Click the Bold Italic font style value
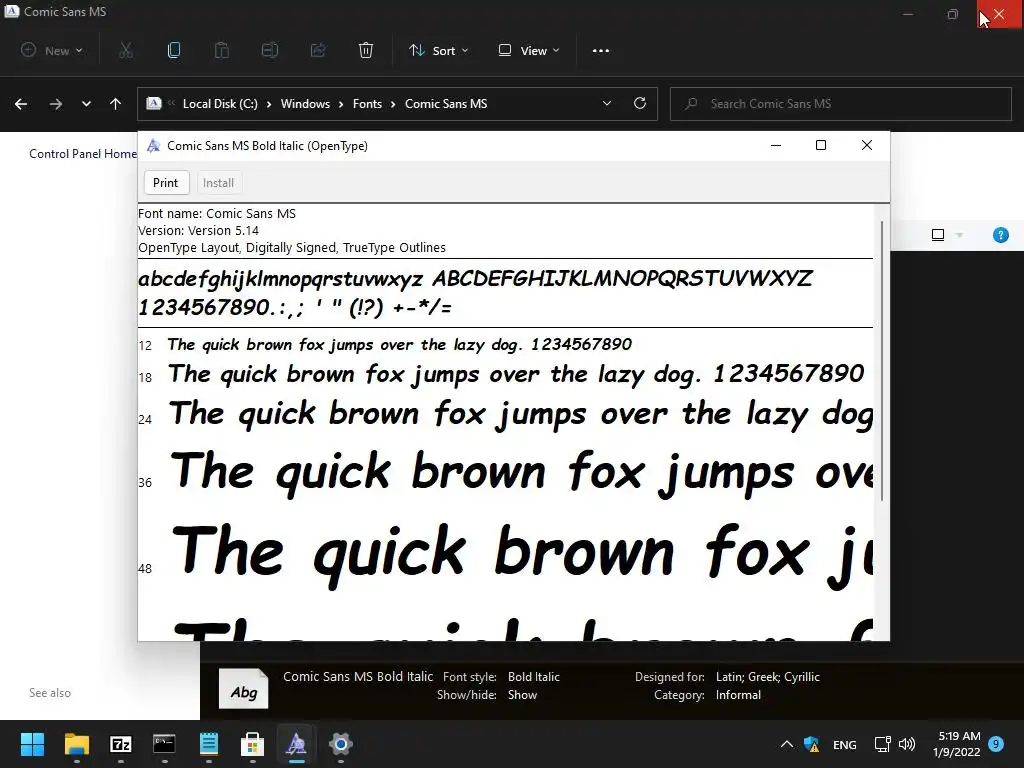The height and width of the screenshot is (768, 1024). [534, 677]
